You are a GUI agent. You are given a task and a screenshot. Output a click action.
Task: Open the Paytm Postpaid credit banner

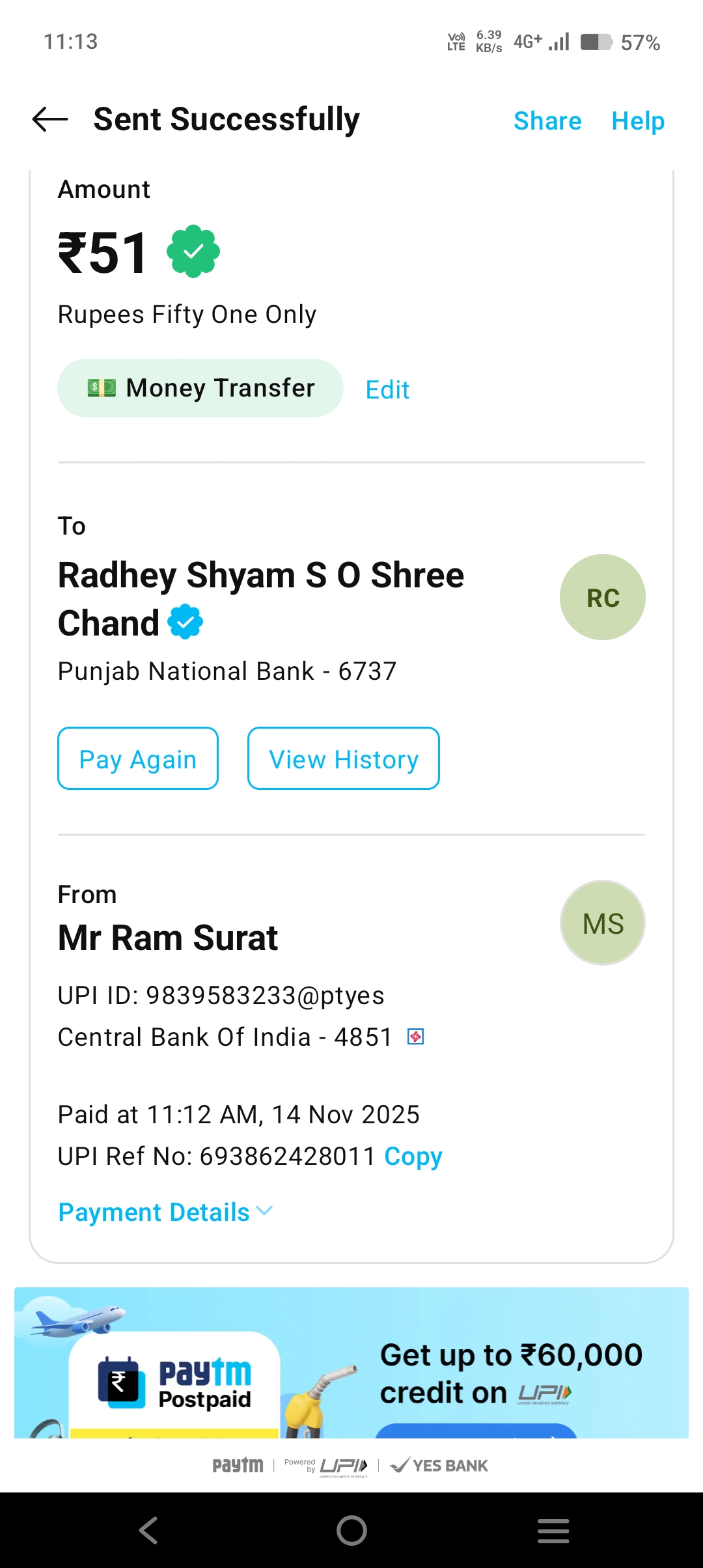[x=511, y=1373]
